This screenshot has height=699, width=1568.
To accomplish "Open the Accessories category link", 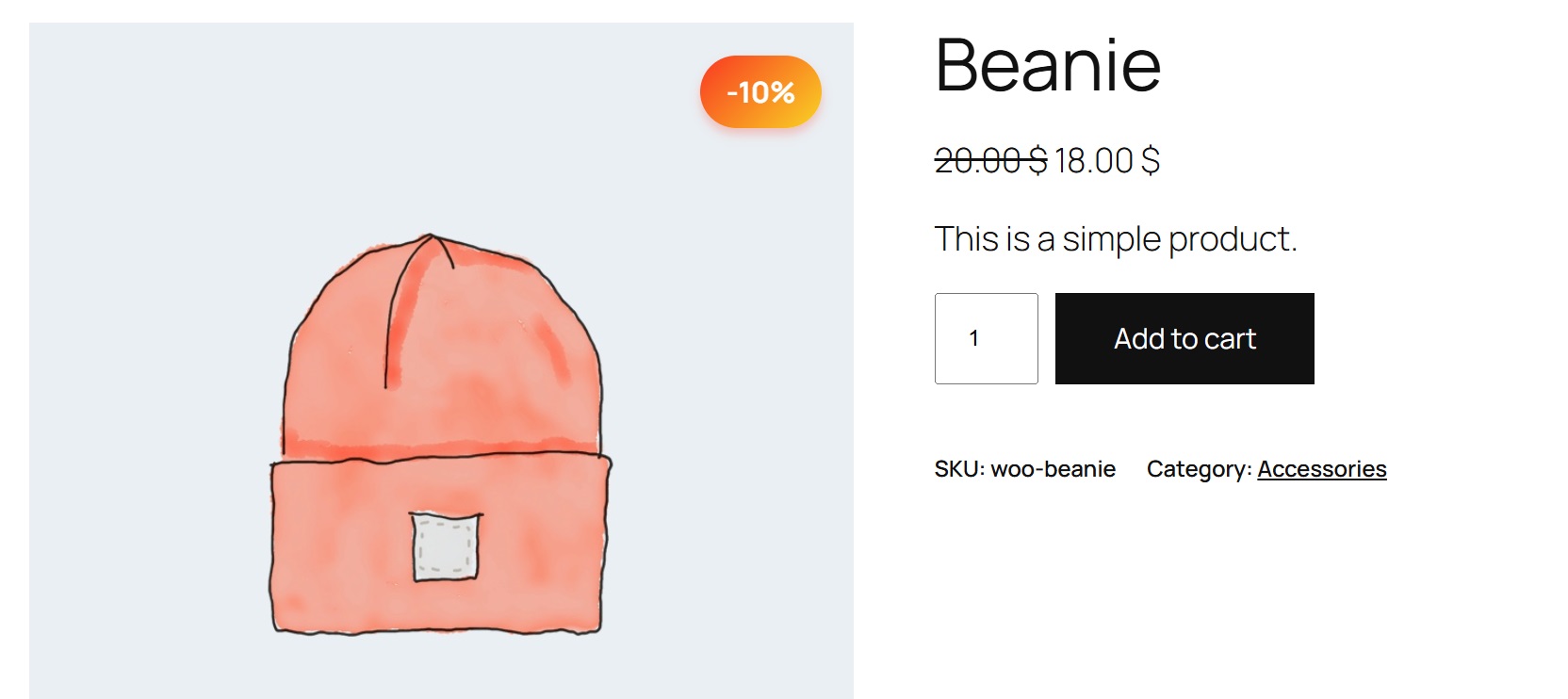I will (1321, 469).
